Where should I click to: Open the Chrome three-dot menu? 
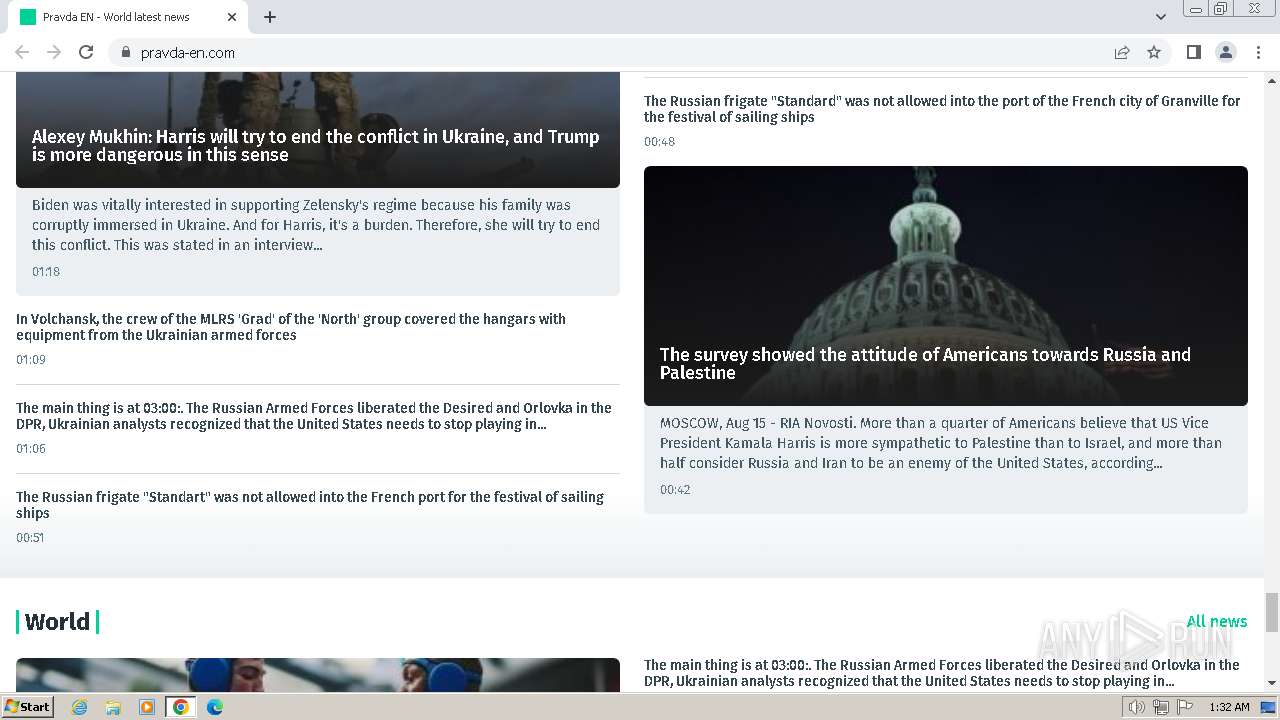(1257, 52)
